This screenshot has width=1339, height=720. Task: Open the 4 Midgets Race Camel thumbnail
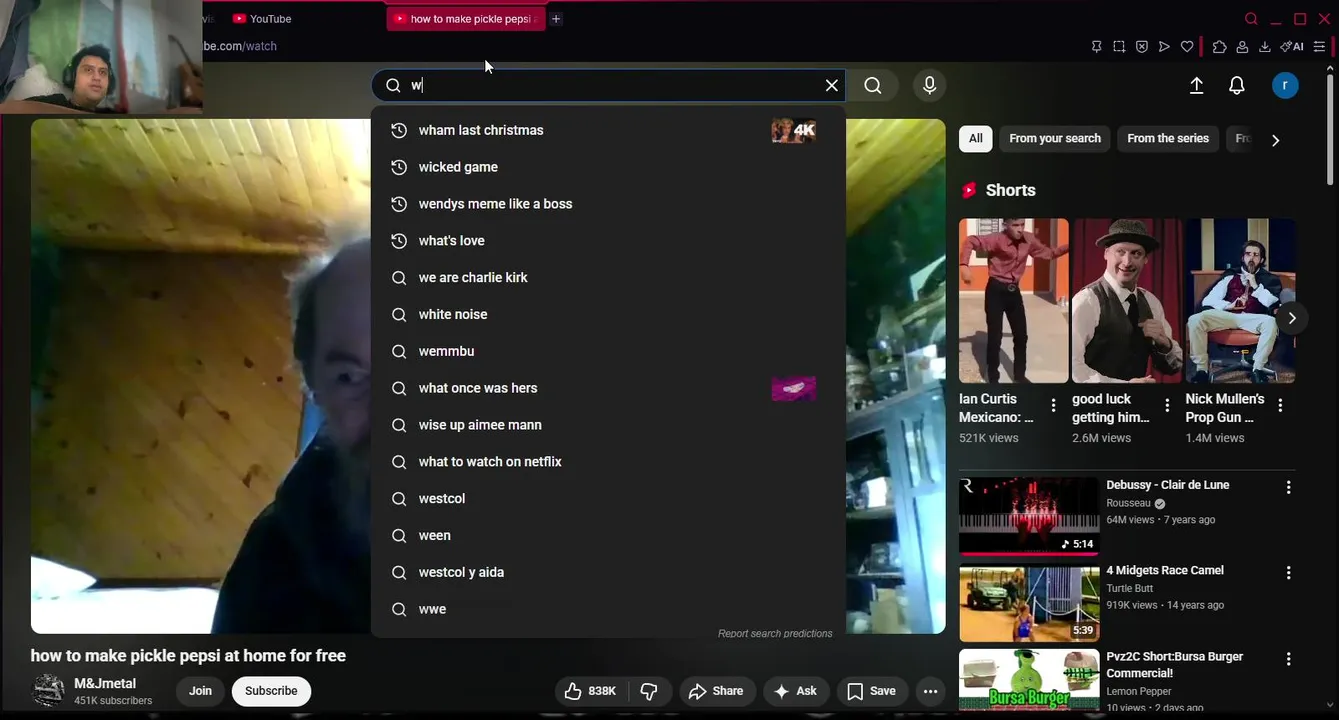point(1029,602)
